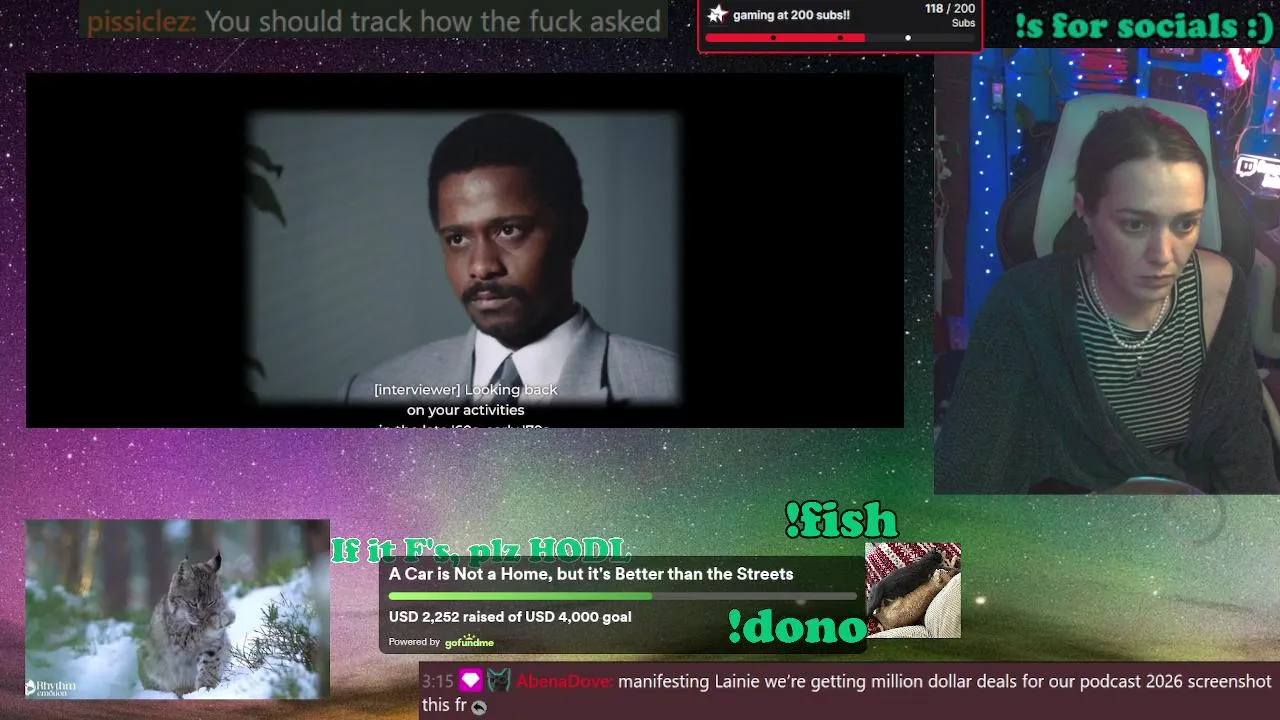Viewport: 1280px width, 720px height.
Task: Click the green GoFundMe donation progress bar
Action: click(x=622, y=596)
